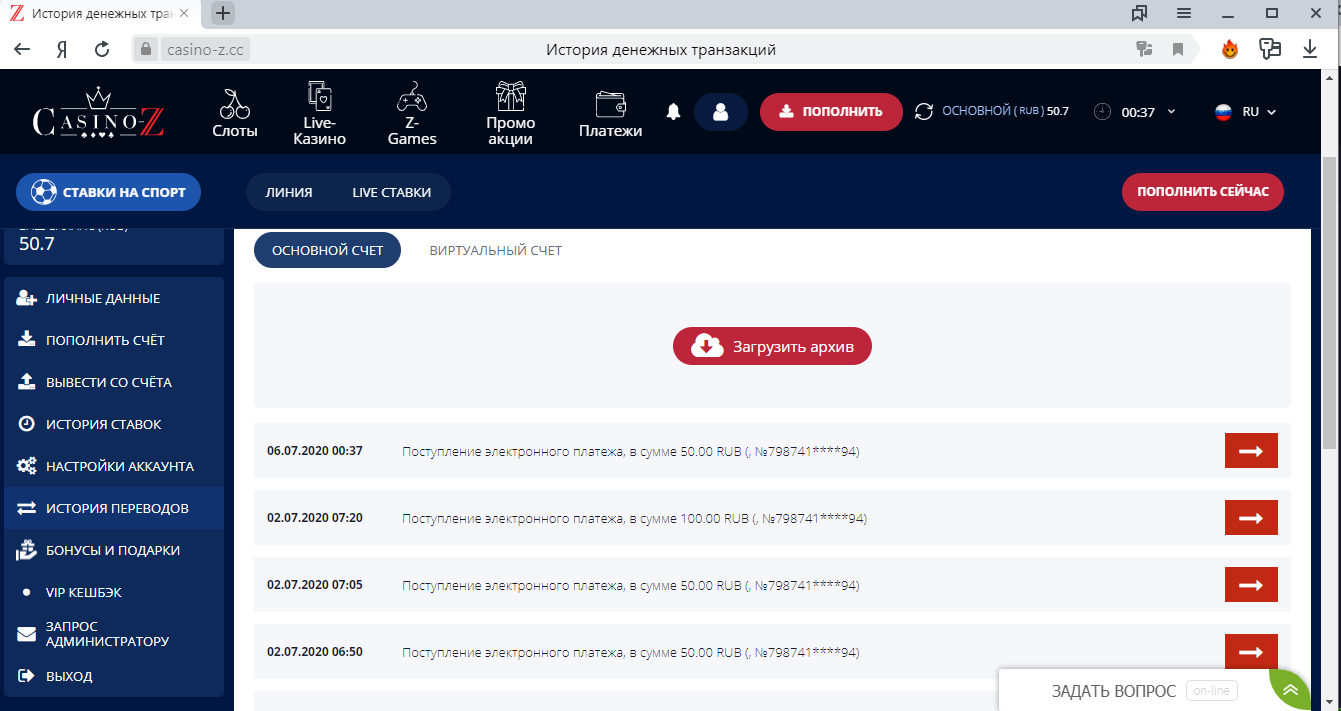Open the Slots cherry icon

[235, 104]
